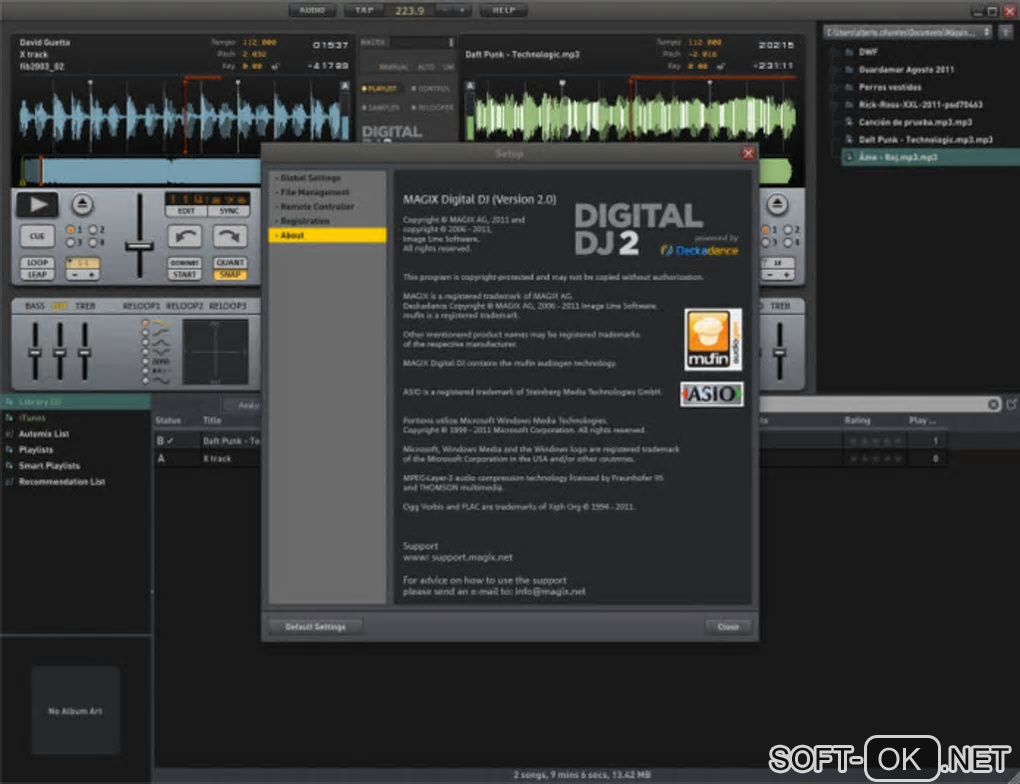Toggle SNAP on left deck
This screenshot has width=1020, height=784.
tap(230, 275)
